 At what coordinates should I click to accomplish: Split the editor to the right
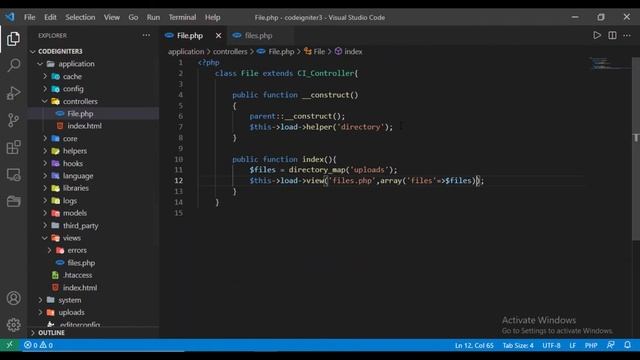tap(612, 36)
